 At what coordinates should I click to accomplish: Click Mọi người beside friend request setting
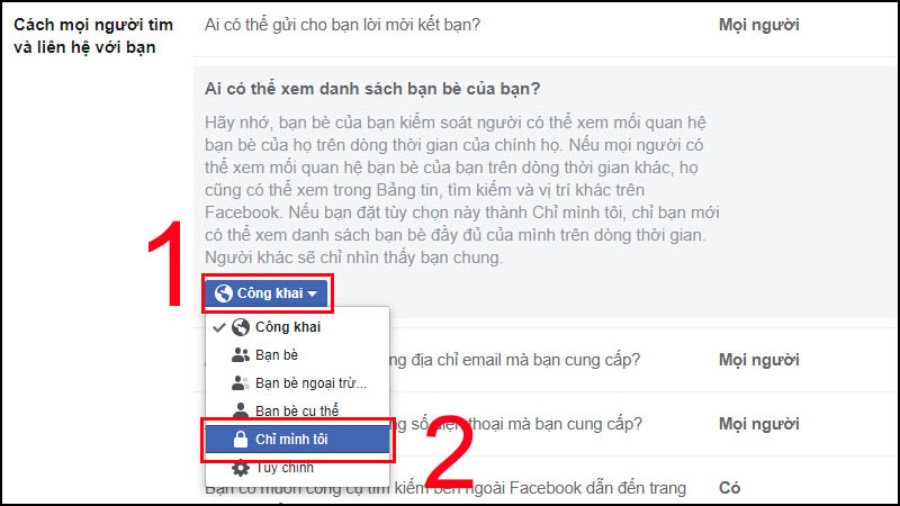pyautogui.click(x=759, y=25)
